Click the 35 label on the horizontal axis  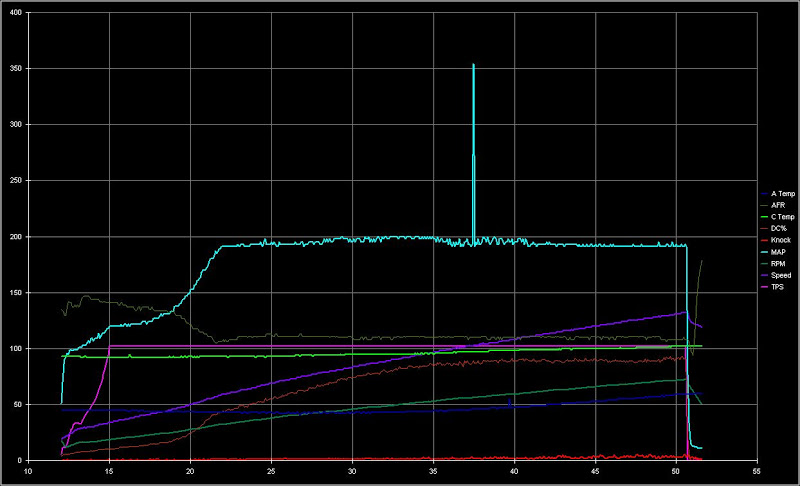click(433, 471)
